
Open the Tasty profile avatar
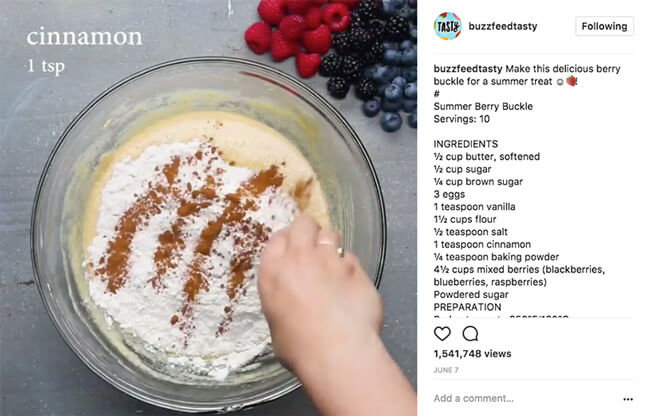tap(447, 26)
